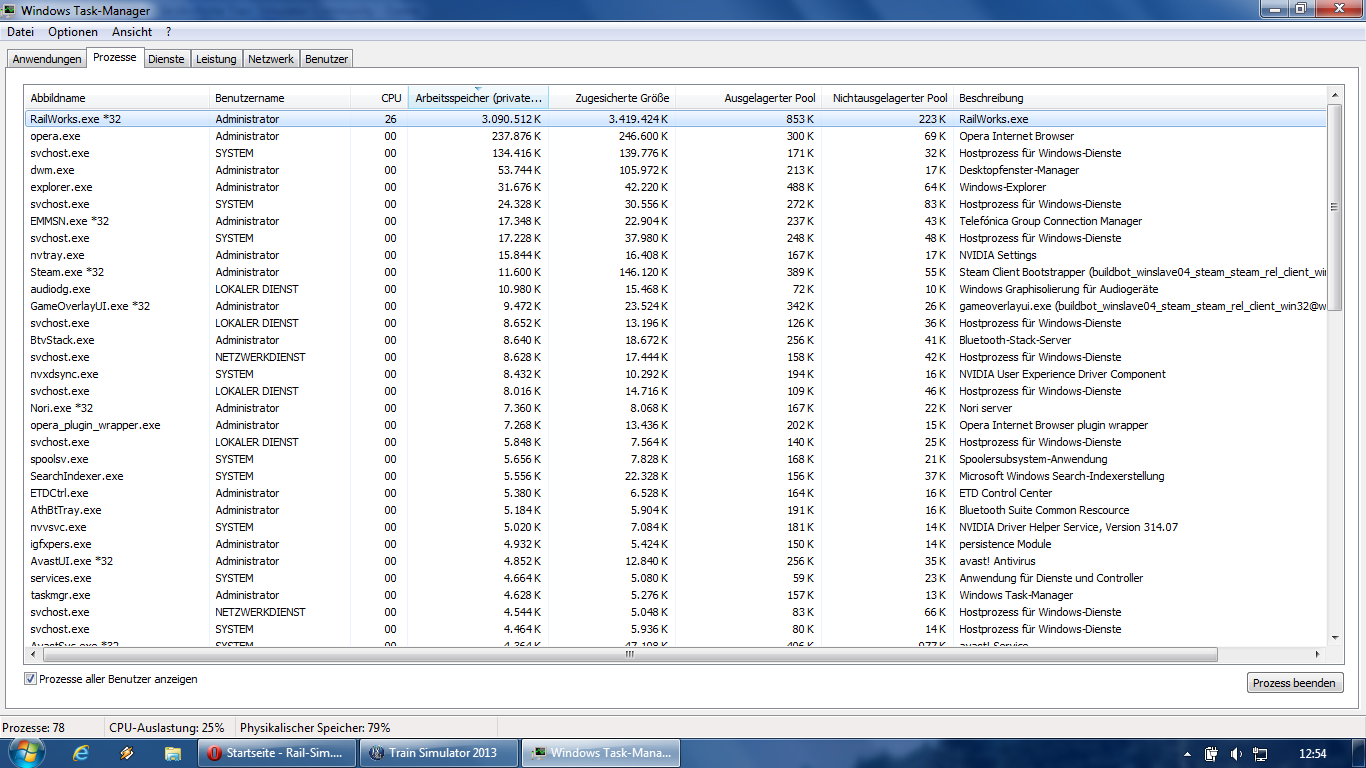Select the EMMSN.exe *32 process
The height and width of the screenshot is (768, 1366).
tap(676, 221)
